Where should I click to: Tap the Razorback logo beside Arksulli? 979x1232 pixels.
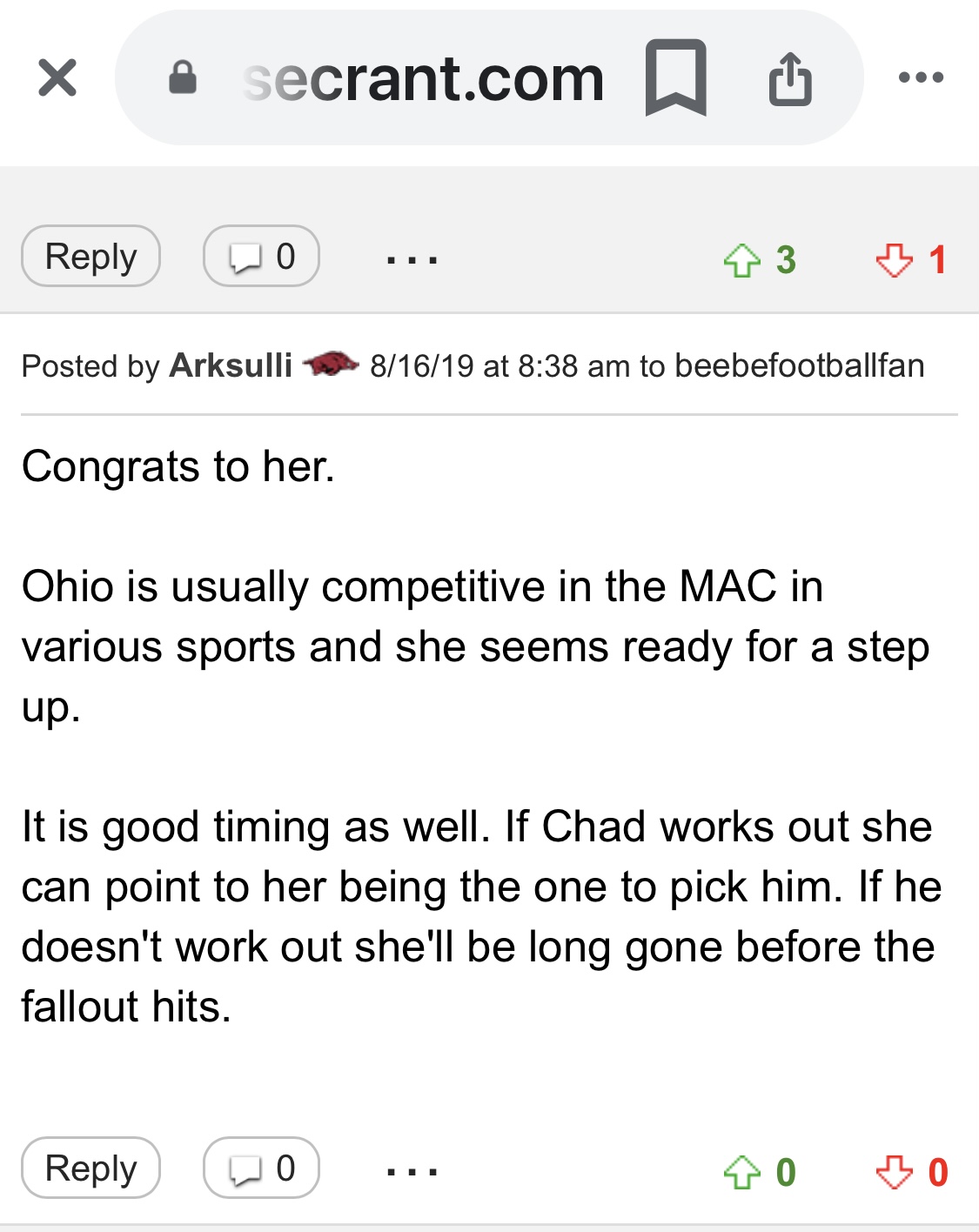click(330, 365)
